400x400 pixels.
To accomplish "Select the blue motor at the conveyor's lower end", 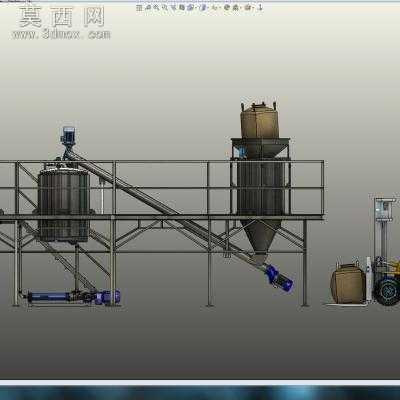I will (279, 279).
